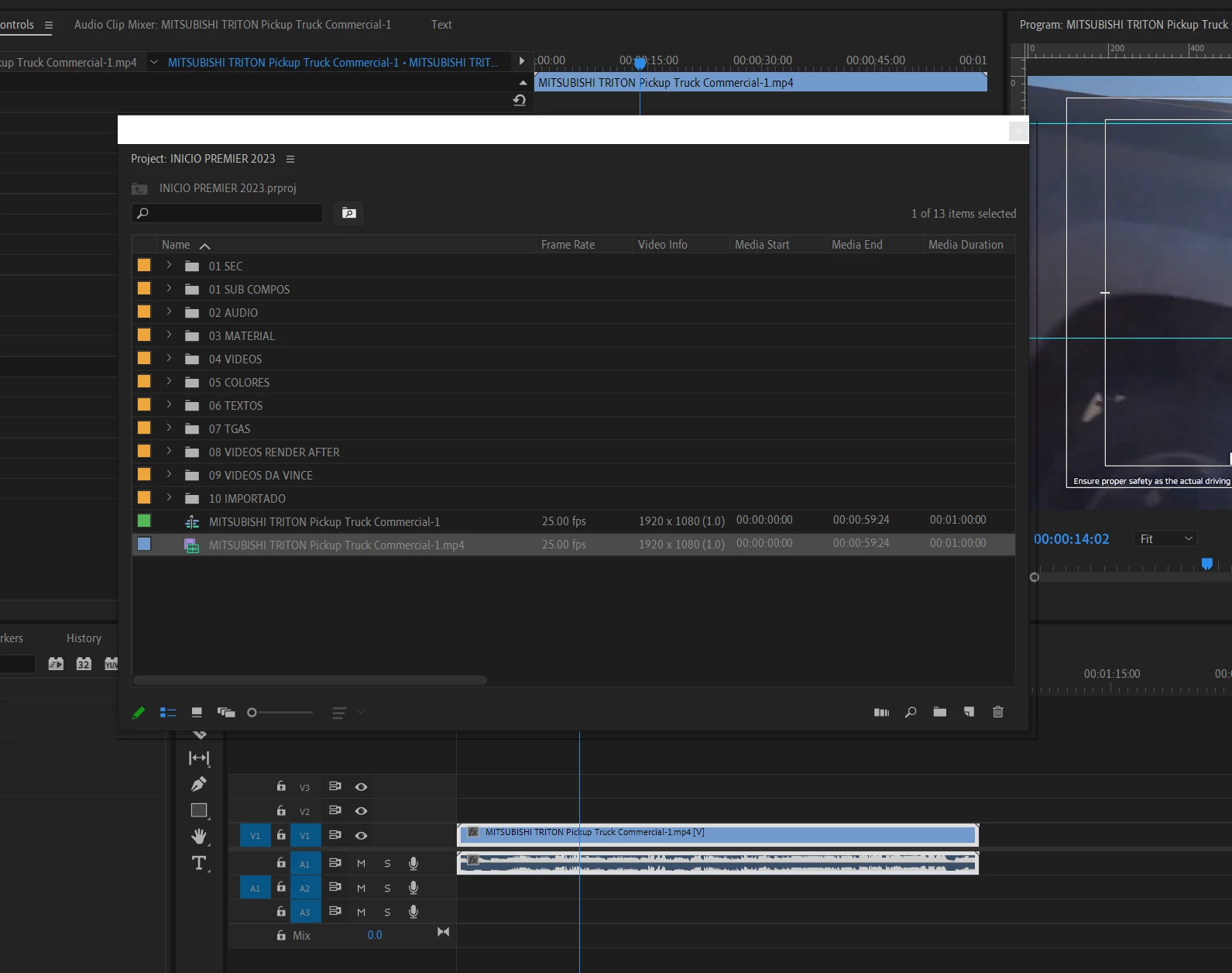Create a New Bin
This screenshot has height=973, width=1232.
[x=940, y=712]
